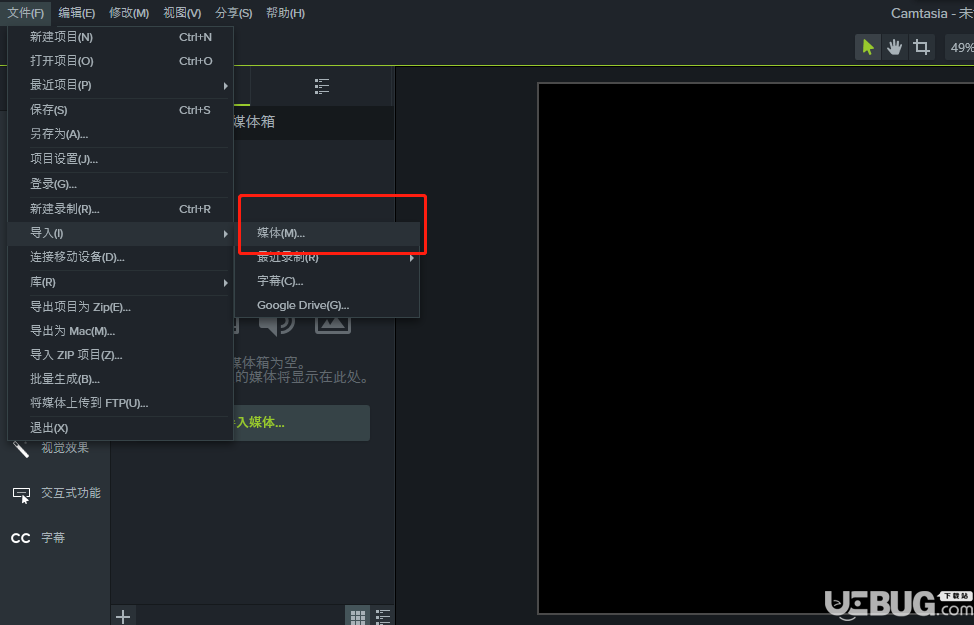Image resolution: width=974 pixels, height=625 pixels.
Task: Open the 修改(M) menu
Action: point(129,13)
